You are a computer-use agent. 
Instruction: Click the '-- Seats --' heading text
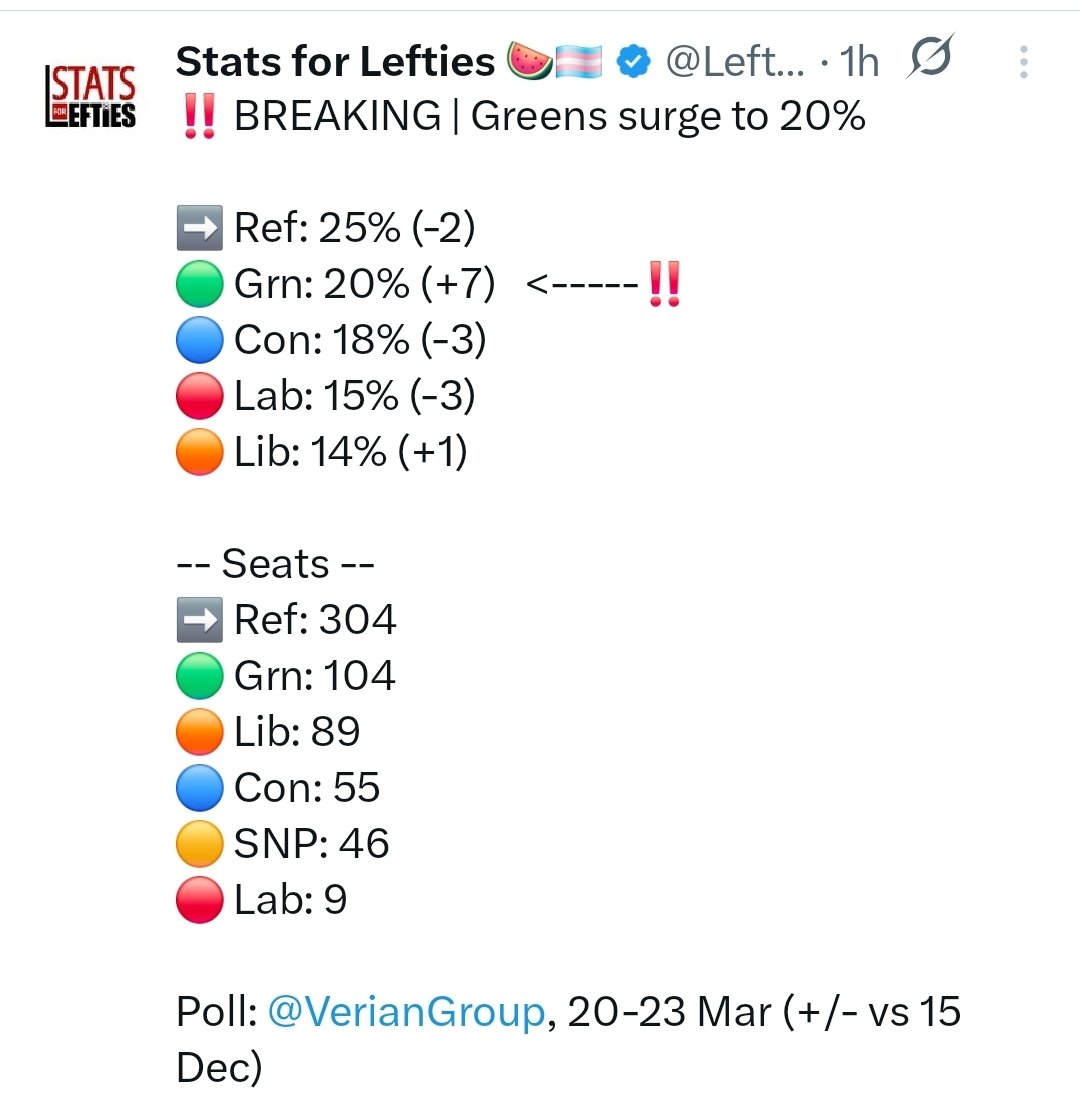[x=275, y=565]
